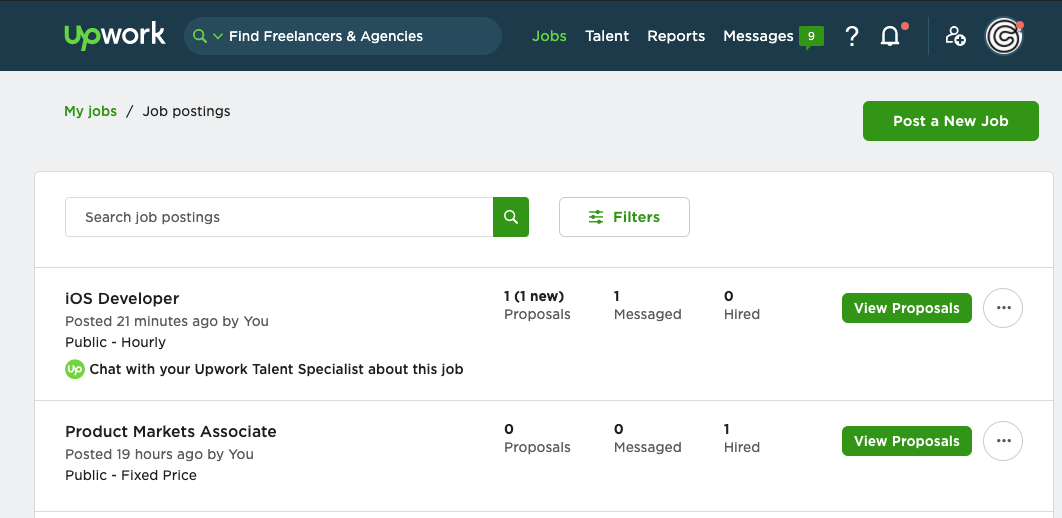Go to the Talent menu
This screenshot has height=518, width=1062.
[x=607, y=36]
